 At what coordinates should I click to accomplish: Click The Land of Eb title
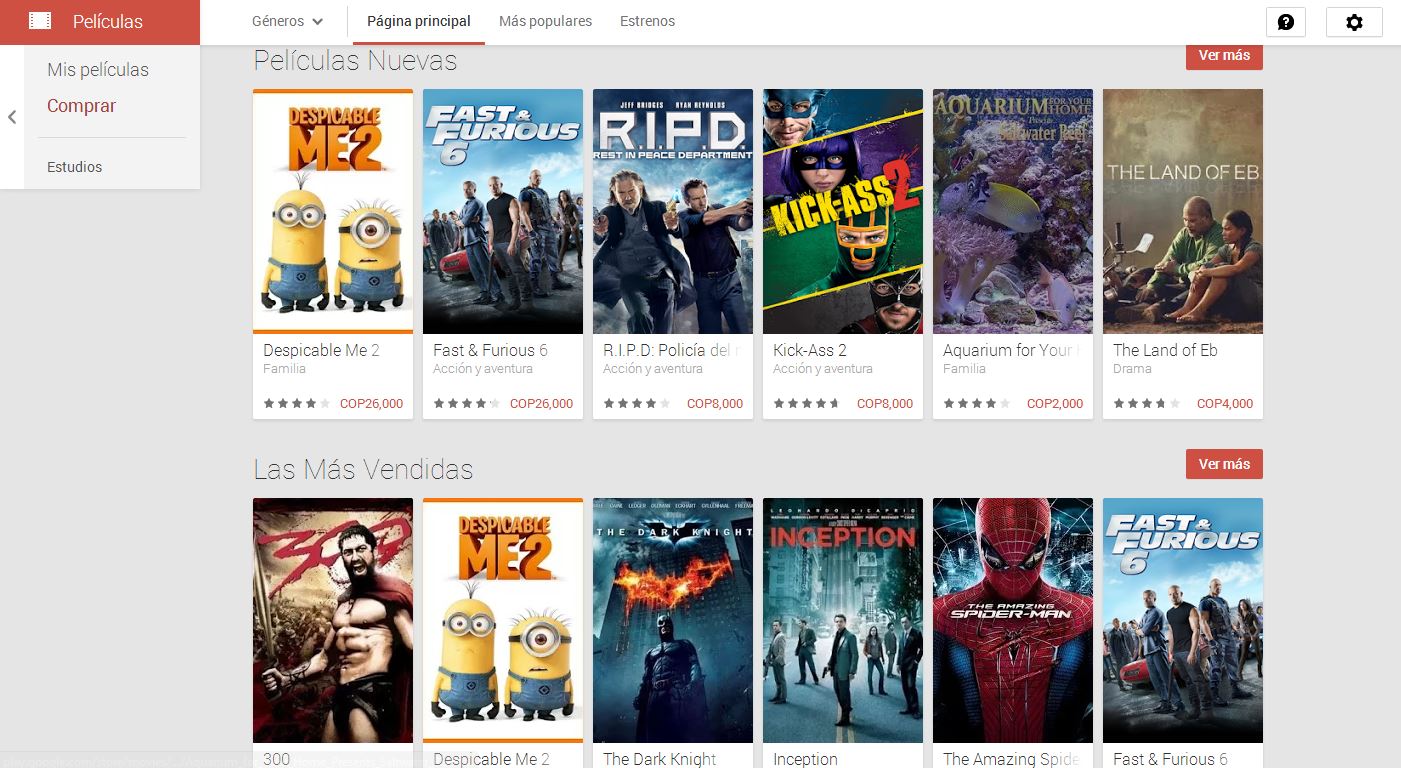coord(1165,350)
